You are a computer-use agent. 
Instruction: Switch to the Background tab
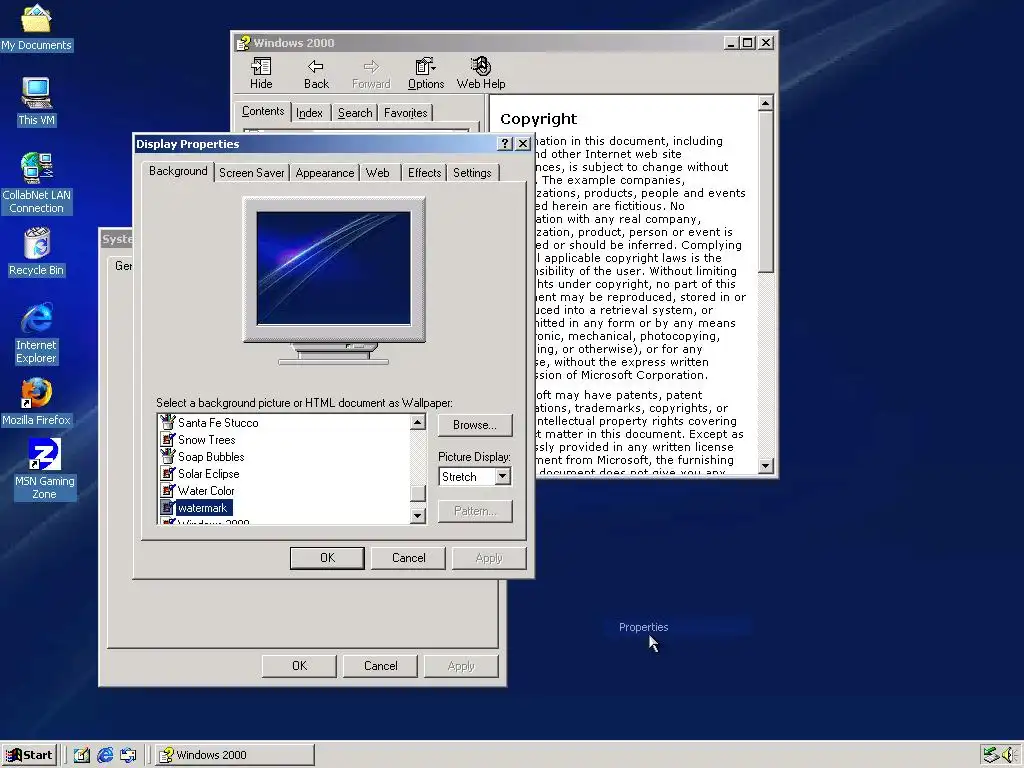pyautogui.click(x=178, y=171)
